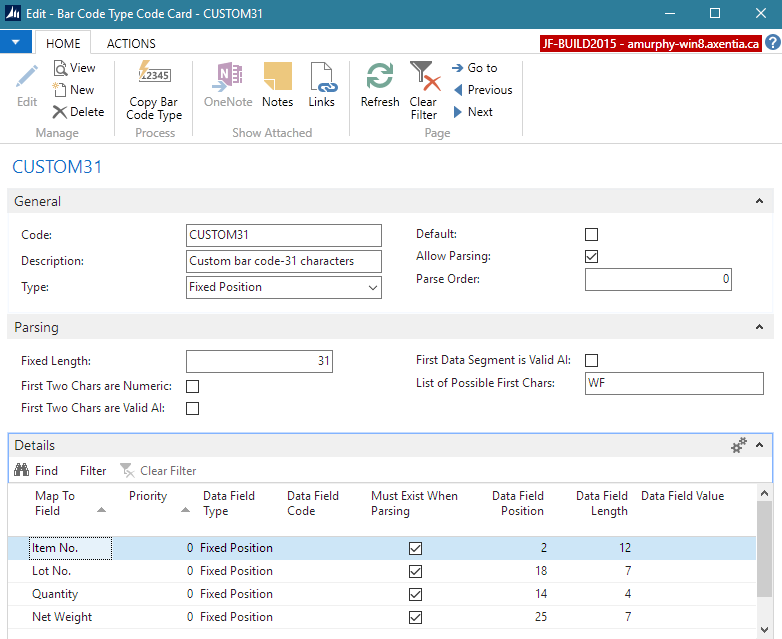This screenshot has width=782, height=639.
Task: Click the Details settings gear icon
Action: [739, 446]
